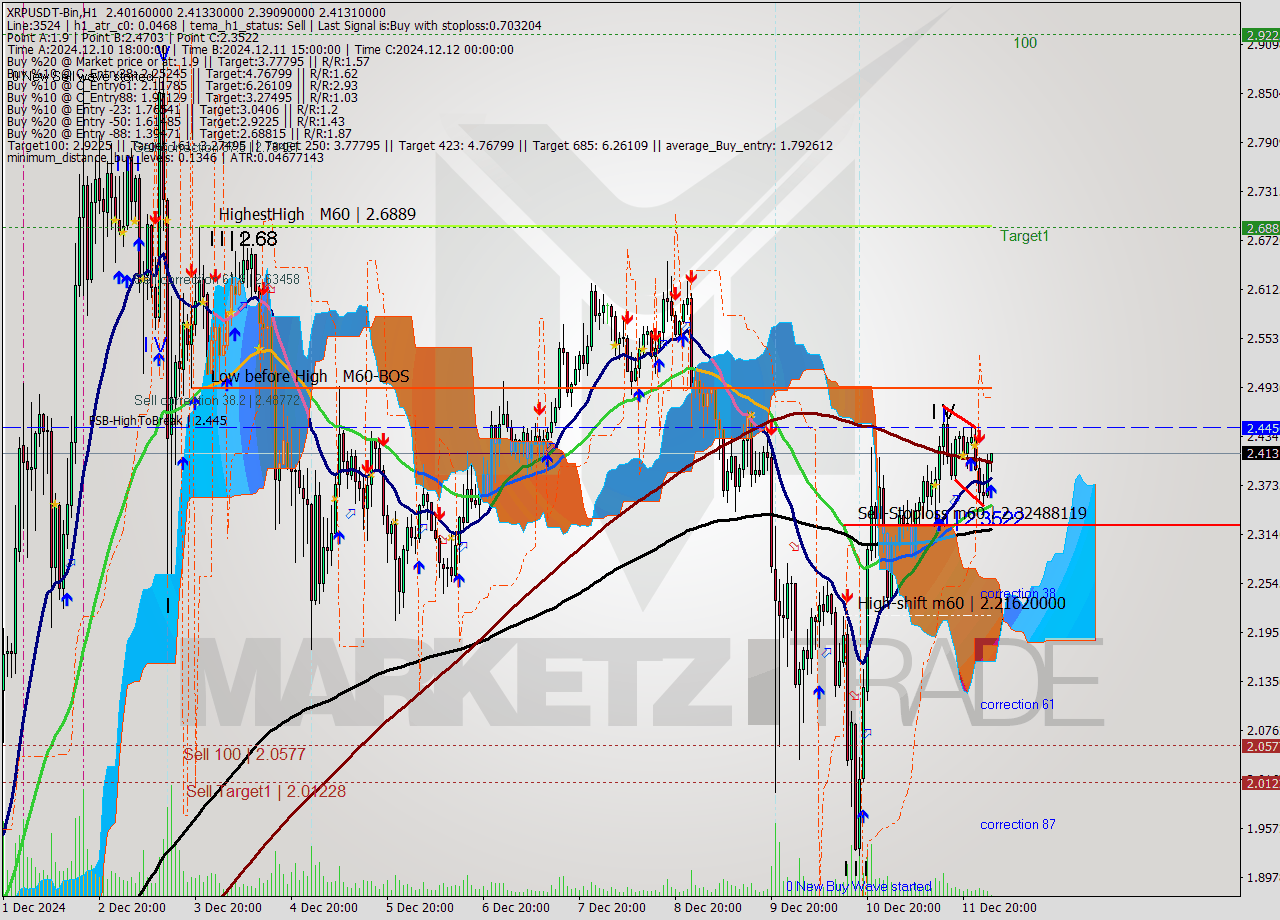Click the 2.493 price axis value

pyautogui.click(x=1262, y=388)
